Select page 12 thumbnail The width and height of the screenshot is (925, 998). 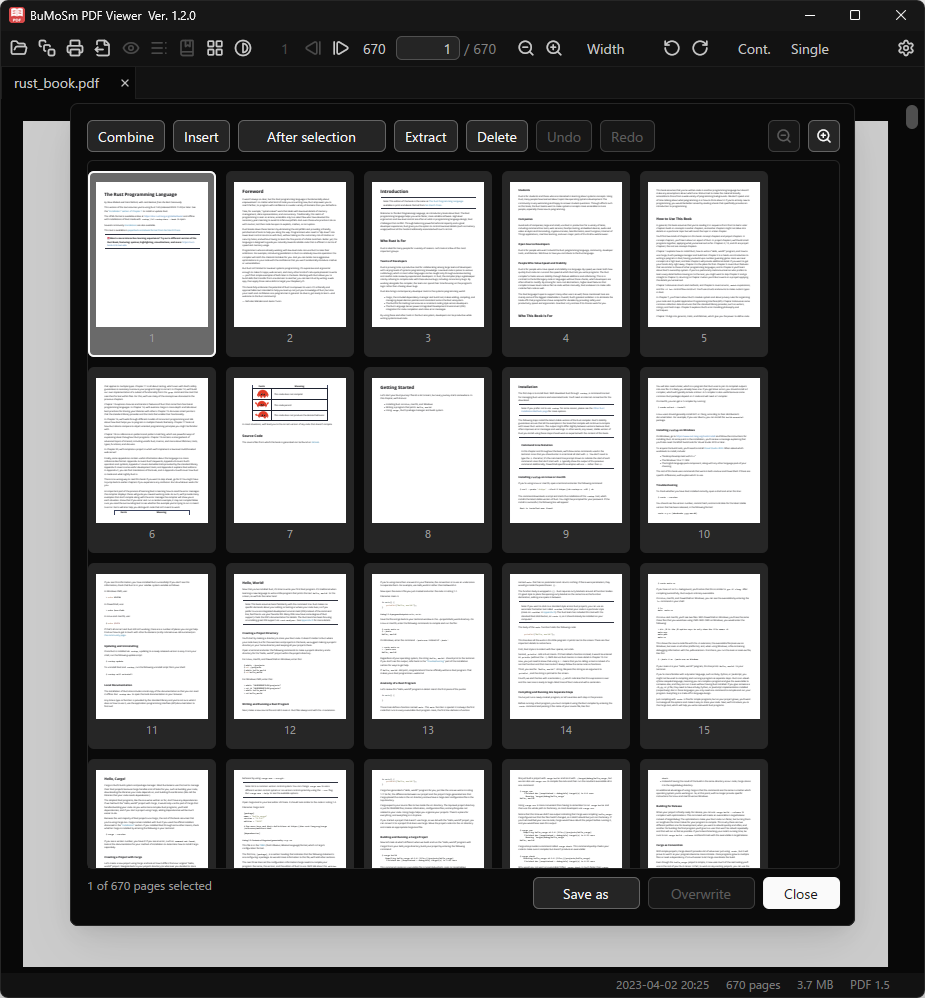click(x=290, y=656)
